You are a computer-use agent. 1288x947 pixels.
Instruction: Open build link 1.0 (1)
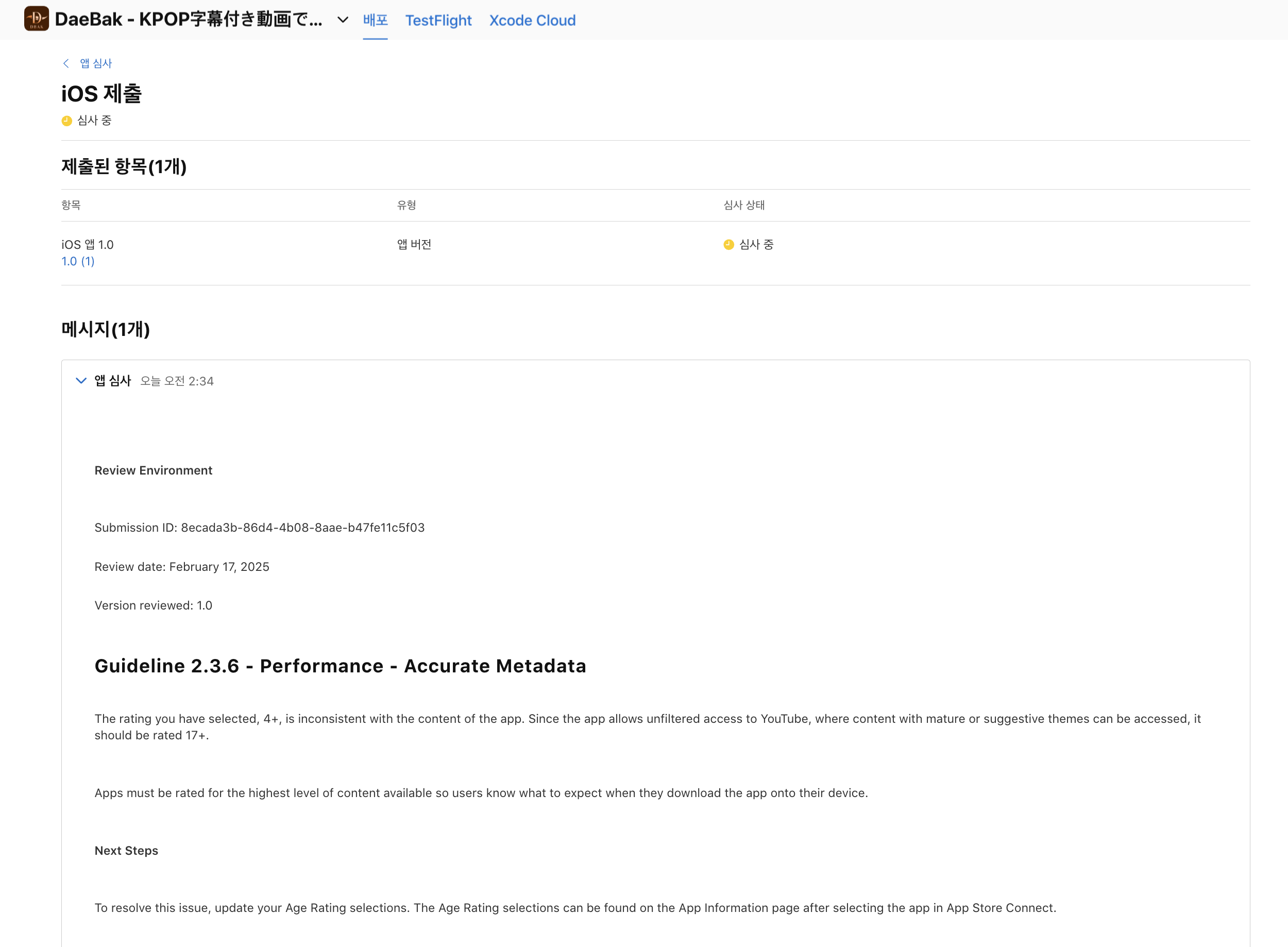click(78, 261)
